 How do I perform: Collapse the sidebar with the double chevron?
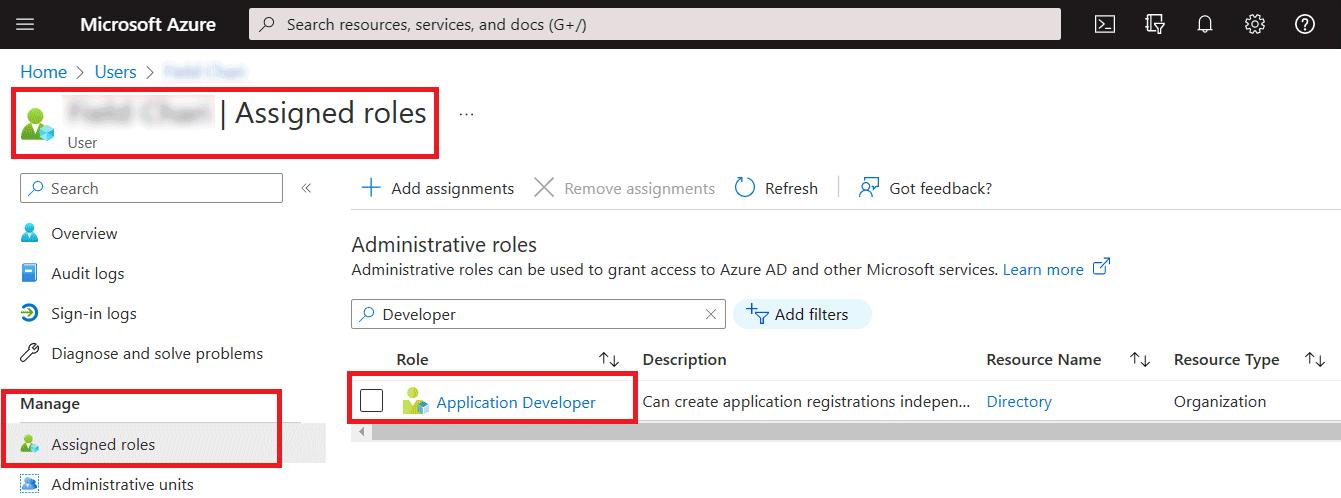(x=307, y=188)
